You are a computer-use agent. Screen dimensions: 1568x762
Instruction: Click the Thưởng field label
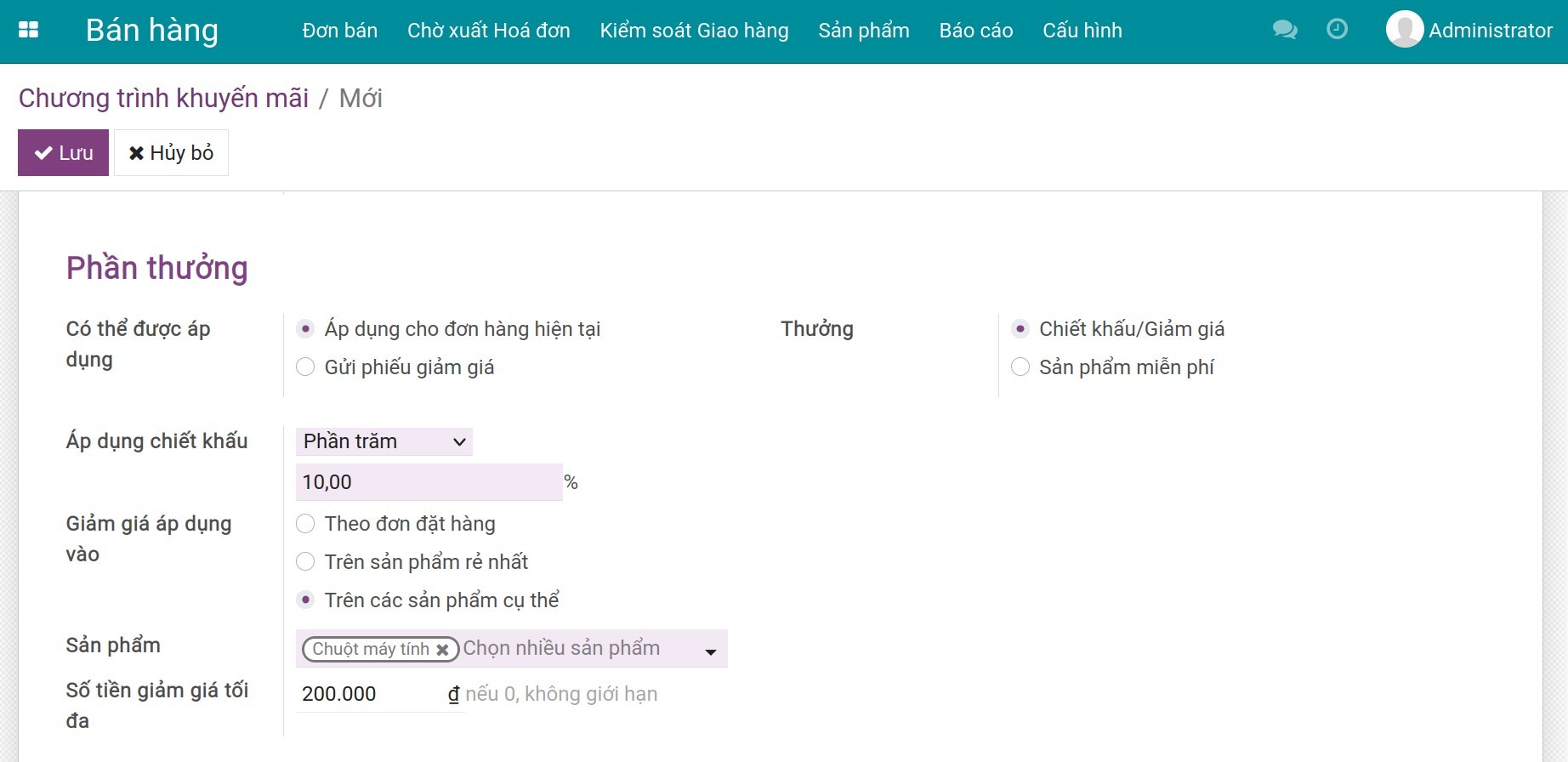coord(817,328)
